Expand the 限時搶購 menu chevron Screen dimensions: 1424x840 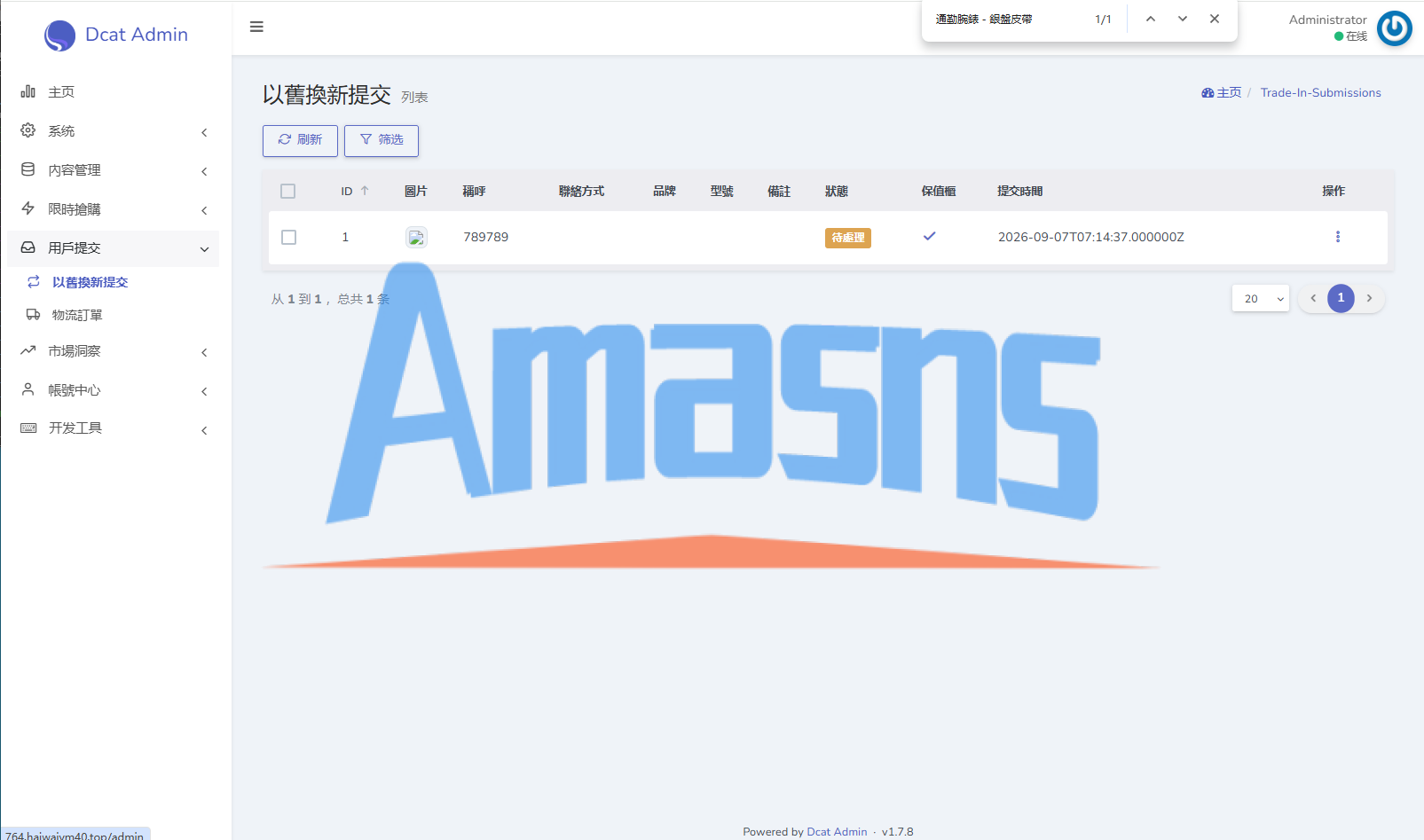click(204, 210)
